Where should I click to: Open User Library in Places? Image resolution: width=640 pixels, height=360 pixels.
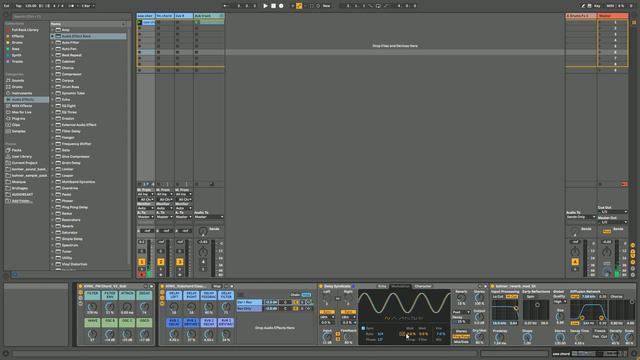click(x=21, y=156)
